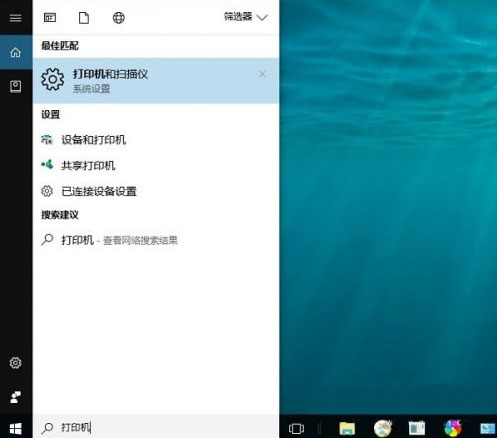Open the hamburger menu in search panel
Image resolution: width=497 pixels, height=438 pixels.
pos(15,18)
